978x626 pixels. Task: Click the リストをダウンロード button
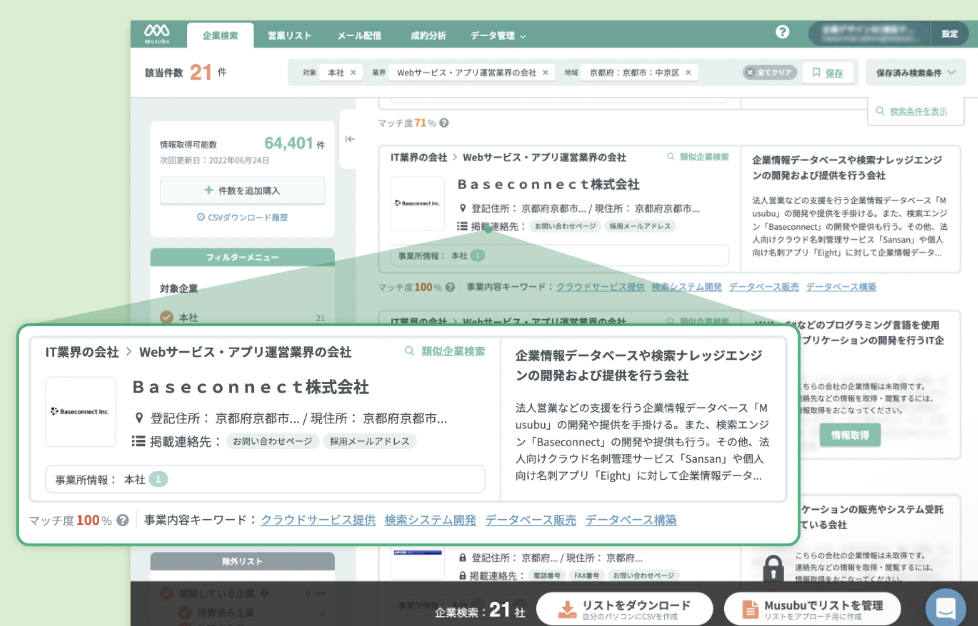click(624, 609)
